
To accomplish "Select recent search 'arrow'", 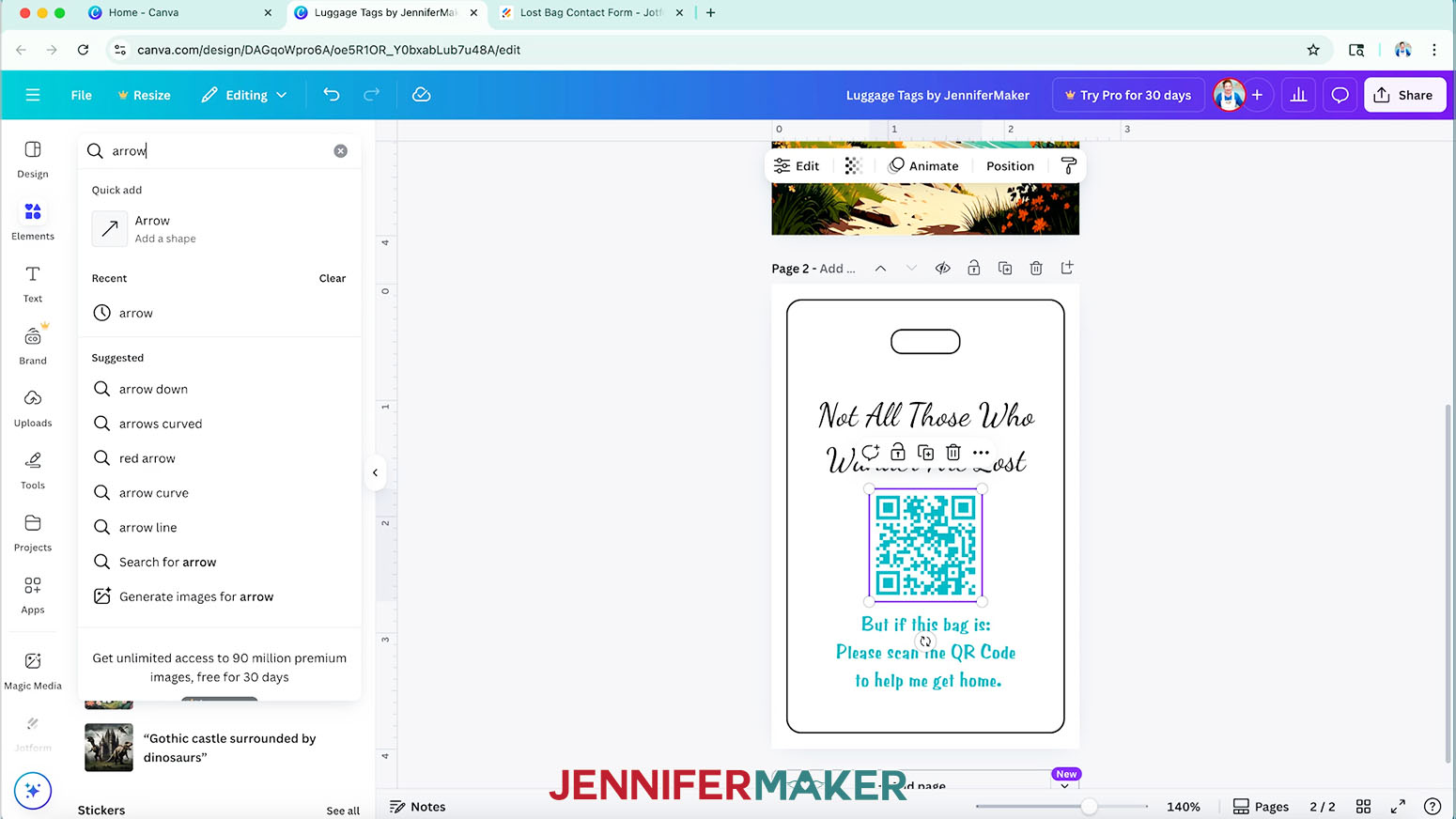I will [220, 313].
